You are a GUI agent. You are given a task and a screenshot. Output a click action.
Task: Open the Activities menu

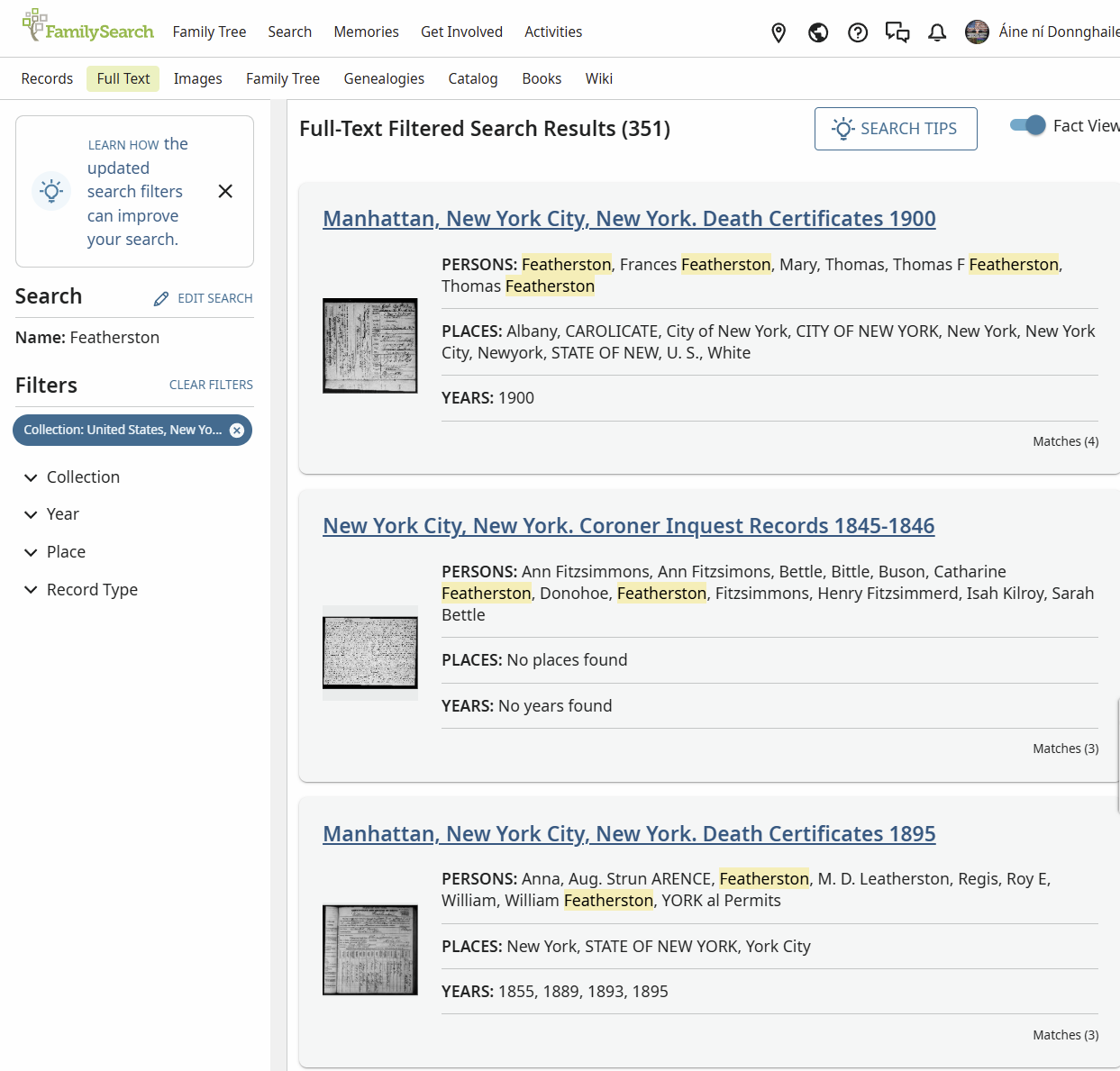tap(553, 32)
